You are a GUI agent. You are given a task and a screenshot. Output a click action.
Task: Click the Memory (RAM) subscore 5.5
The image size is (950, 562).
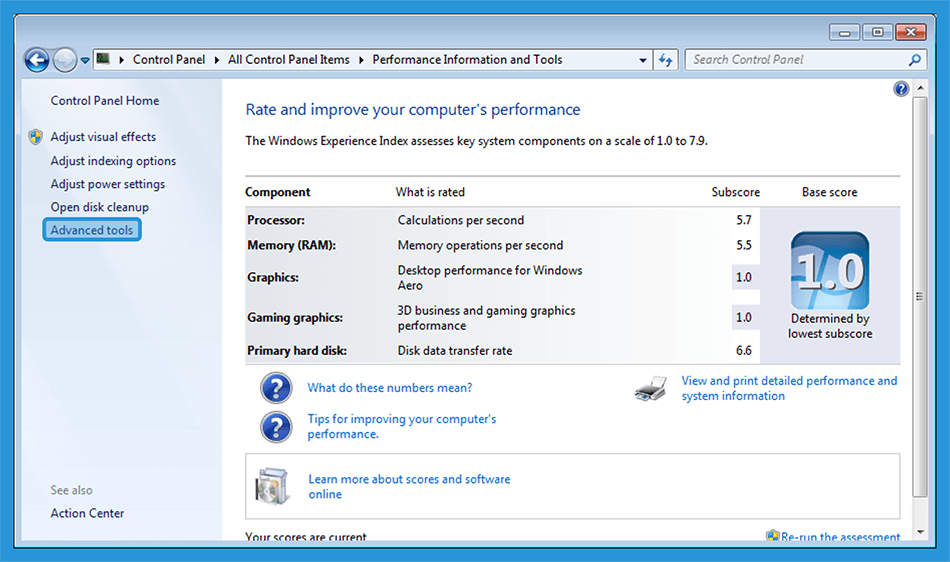point(743,245)
